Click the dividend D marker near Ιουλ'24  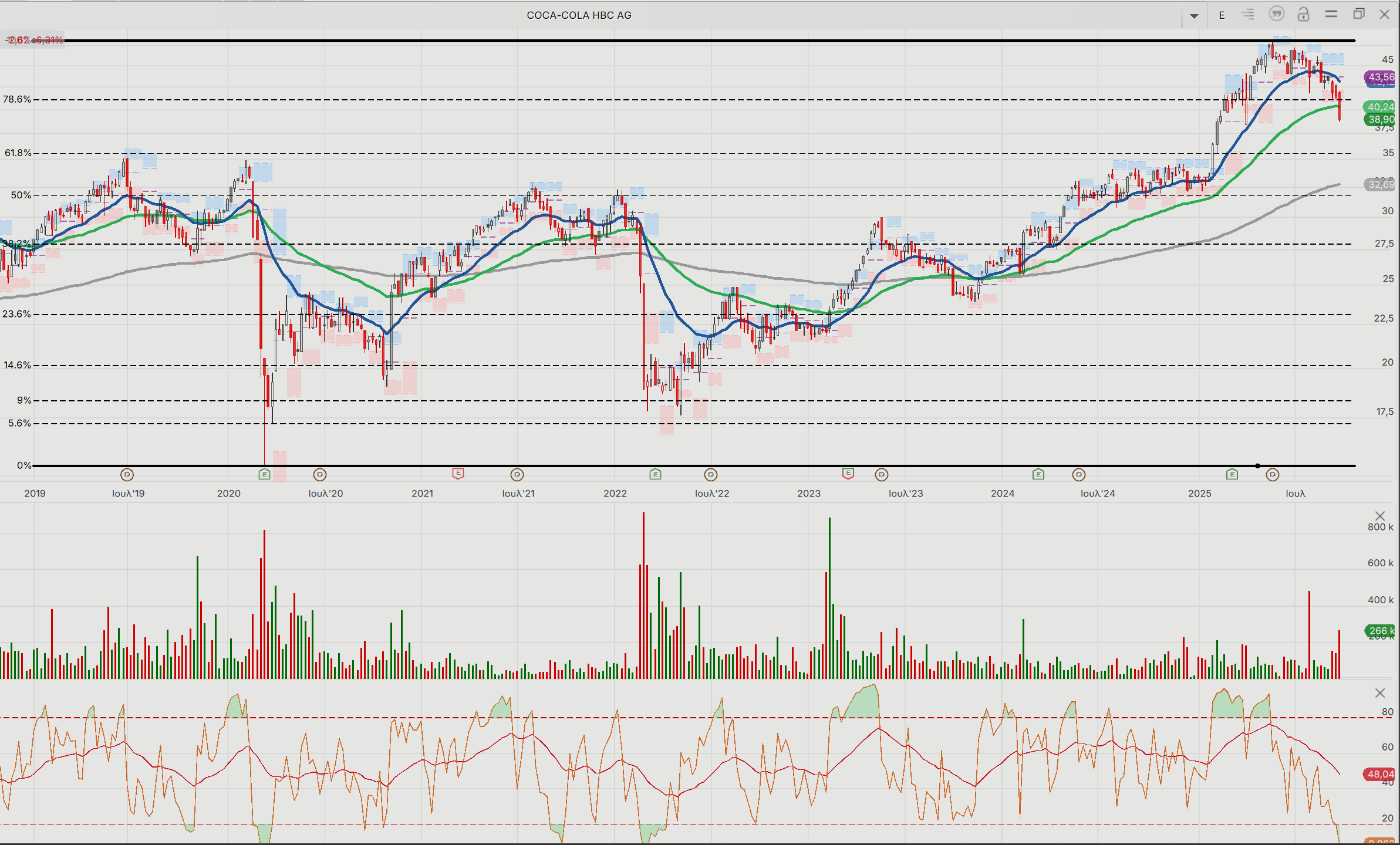click(x=1078, y=474)
